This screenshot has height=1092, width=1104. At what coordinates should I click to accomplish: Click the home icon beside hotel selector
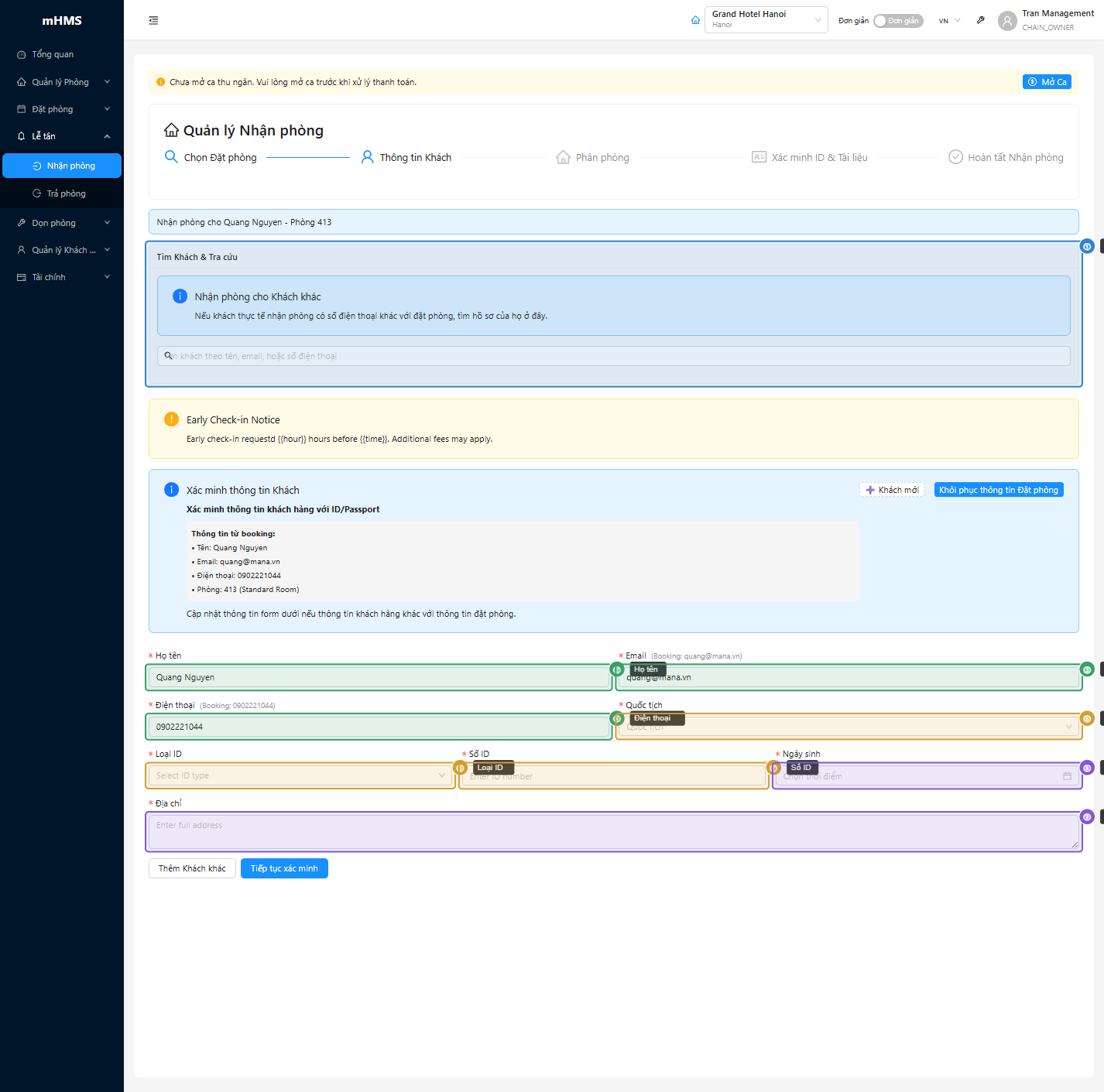[695, 20]
